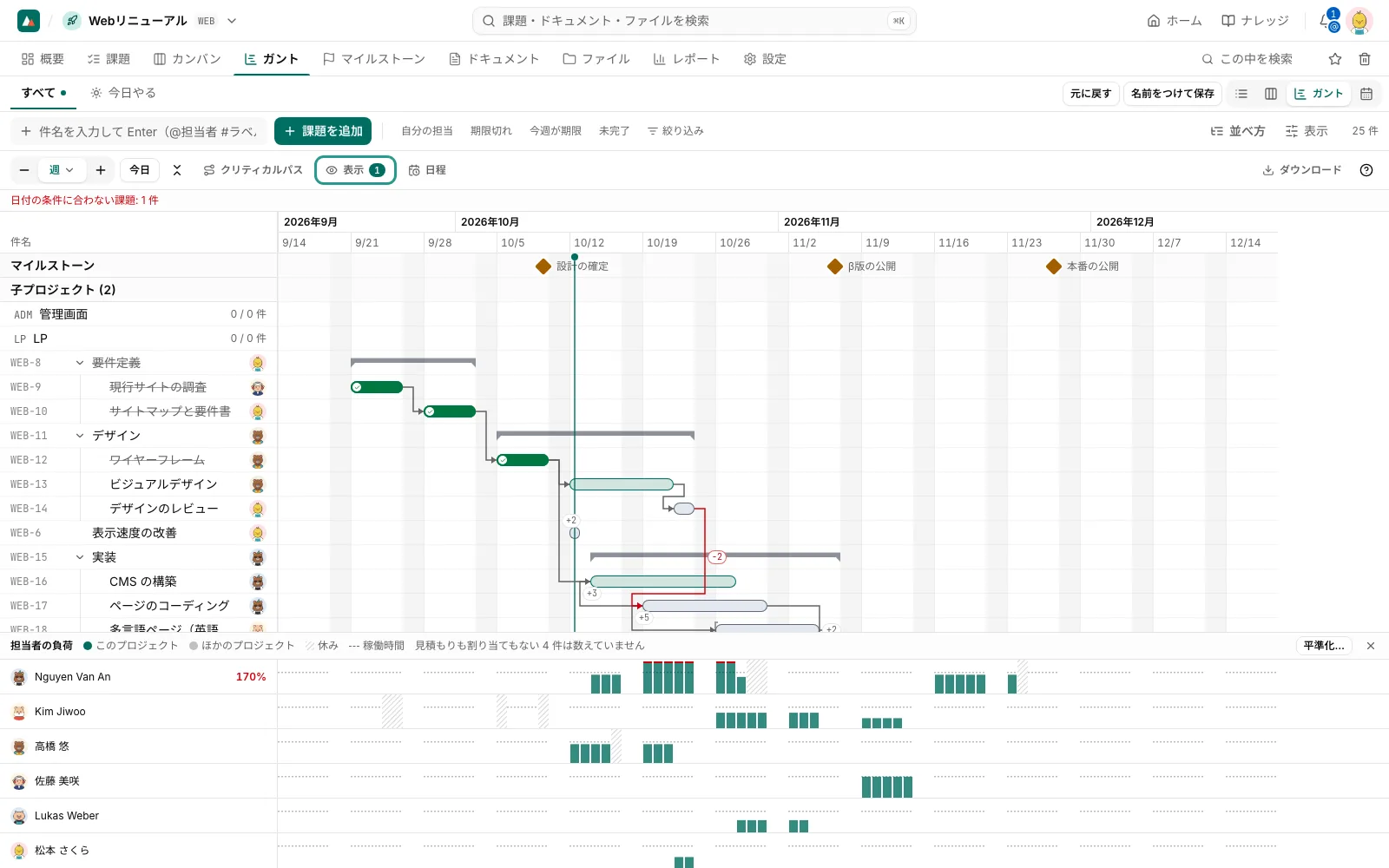Switch to the list view icon

[x=1241, y=94]
